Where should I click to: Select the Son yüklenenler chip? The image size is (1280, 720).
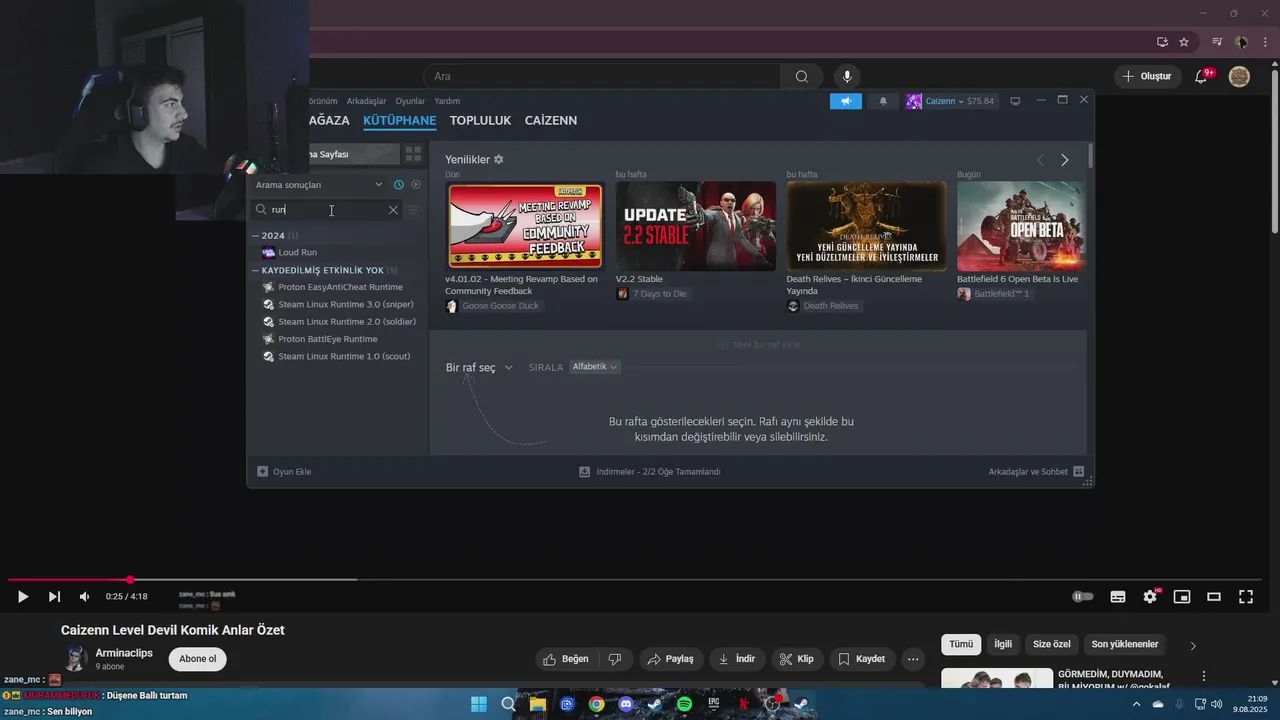click(x=1125, y=645)
